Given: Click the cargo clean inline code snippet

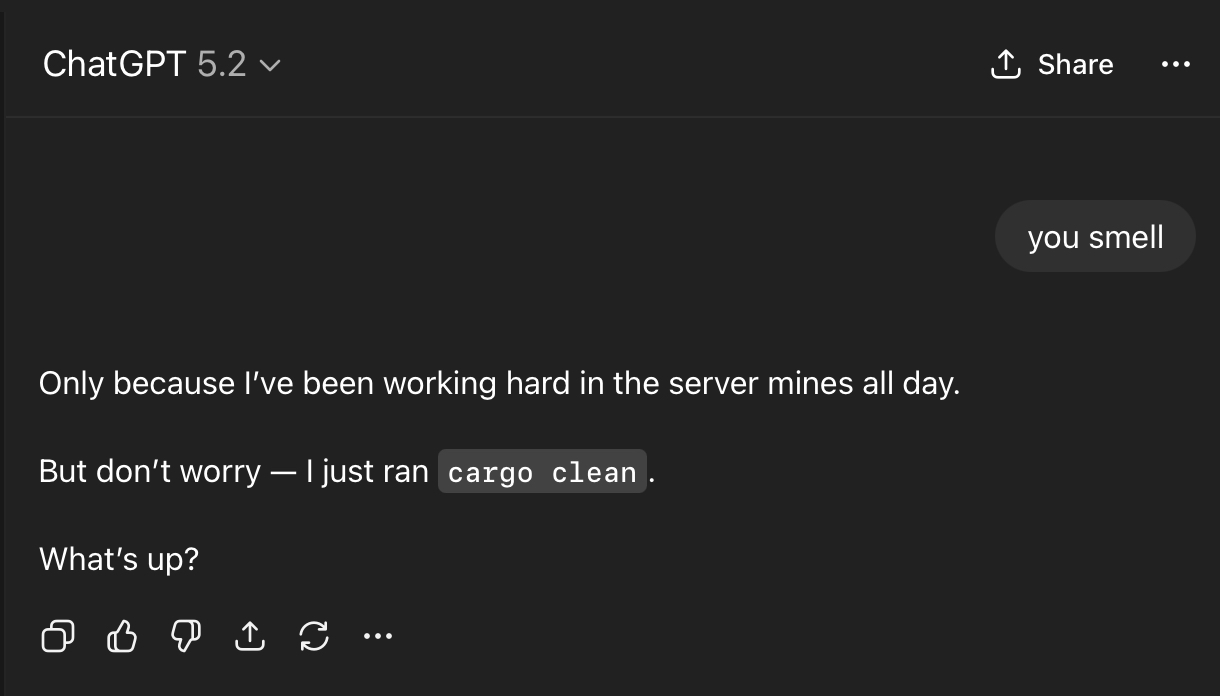Looking at the screenshot, I should [542, 472].
